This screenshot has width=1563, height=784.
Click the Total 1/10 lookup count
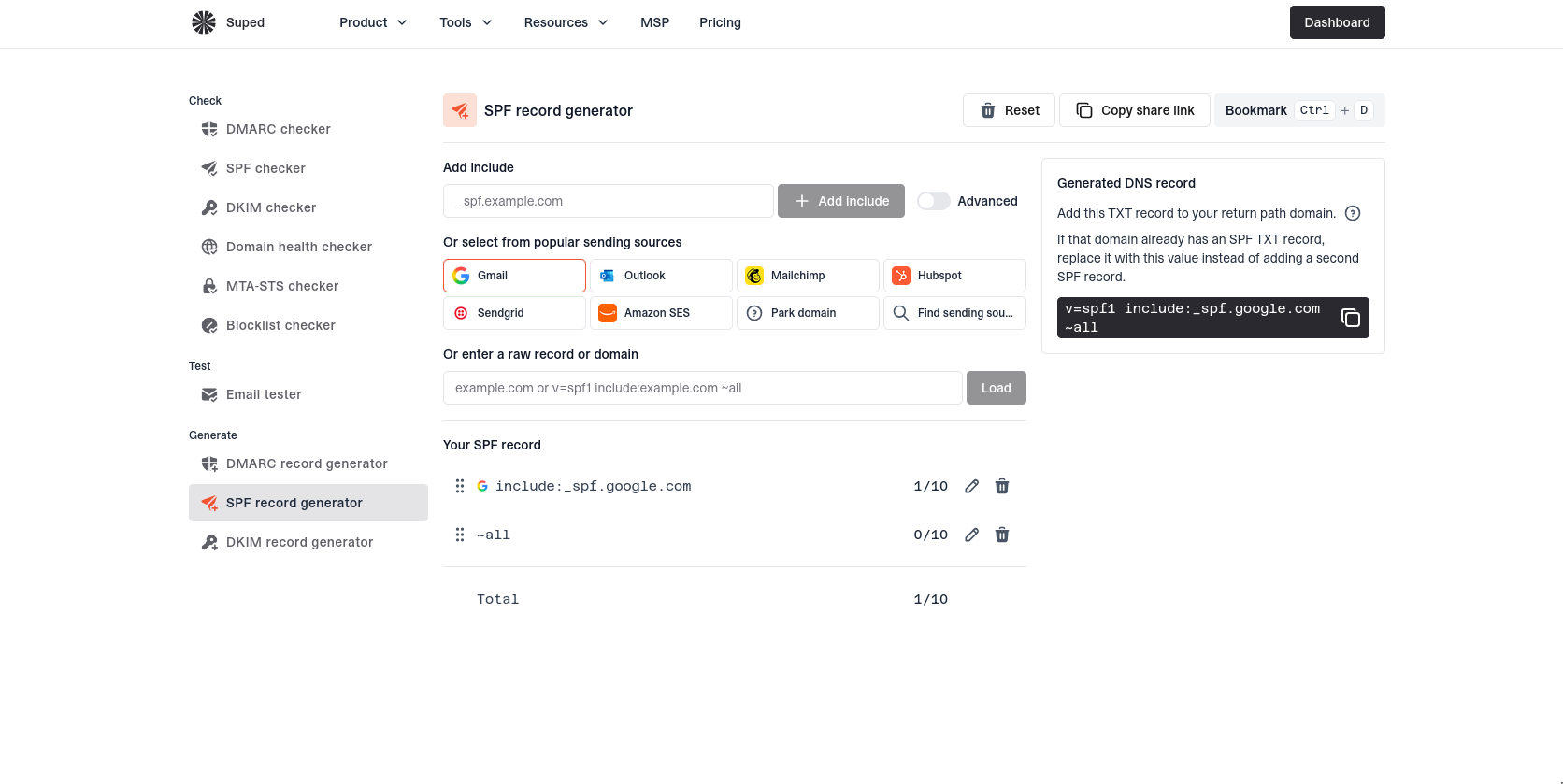pyautogui.click(x=930, y=599)
